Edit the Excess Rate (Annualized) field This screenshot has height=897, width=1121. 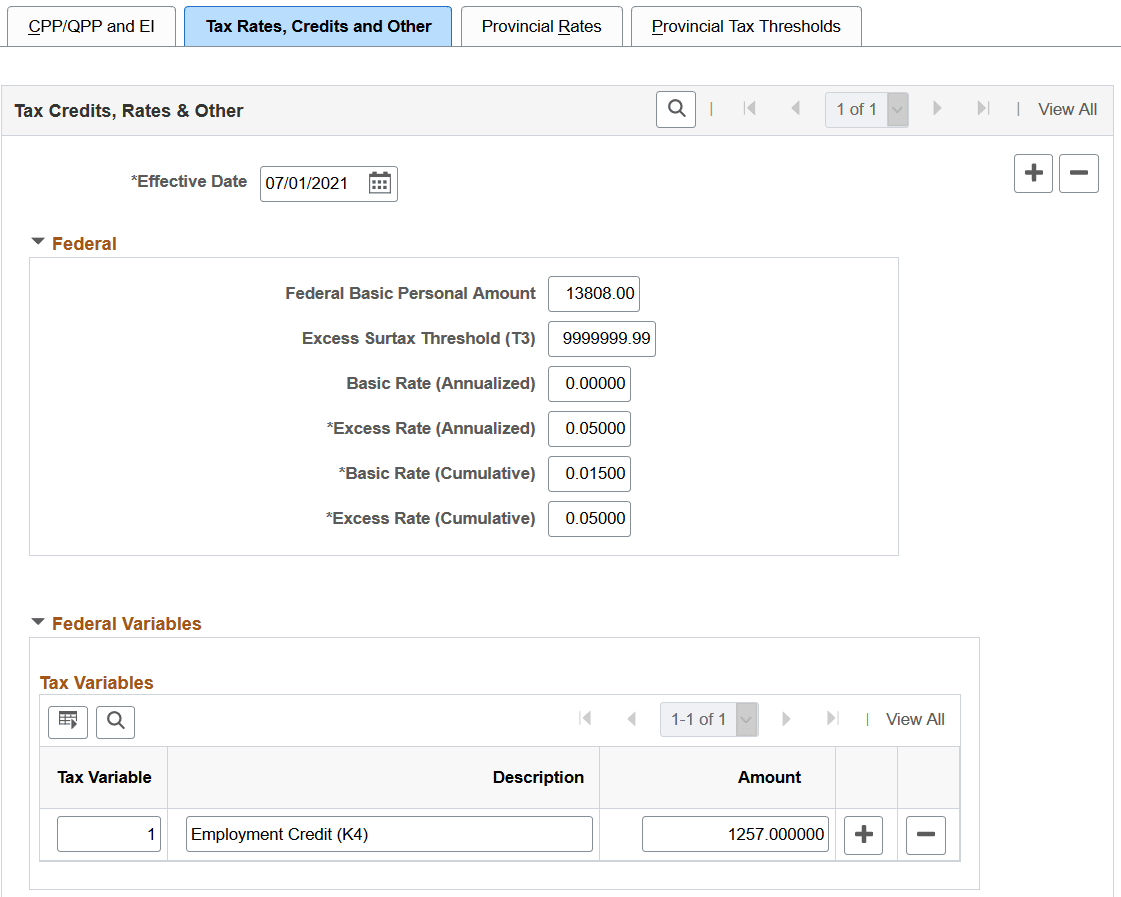point(589,429)
